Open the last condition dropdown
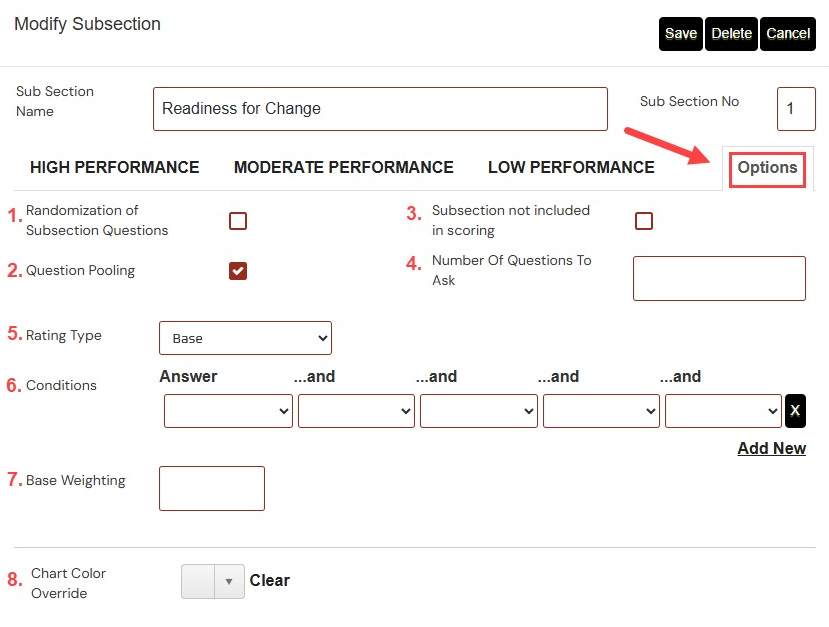829x627 pixels. pos(723,411)
